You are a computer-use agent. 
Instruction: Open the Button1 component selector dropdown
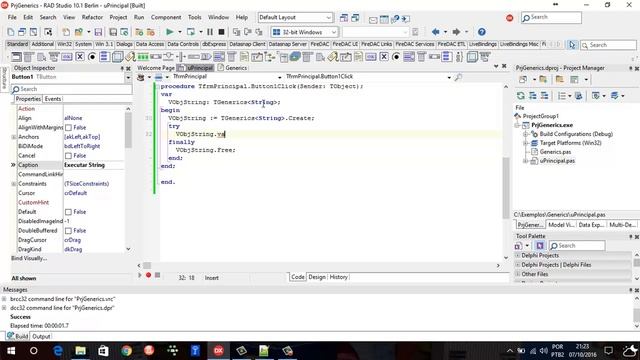(x=128, y=77)
